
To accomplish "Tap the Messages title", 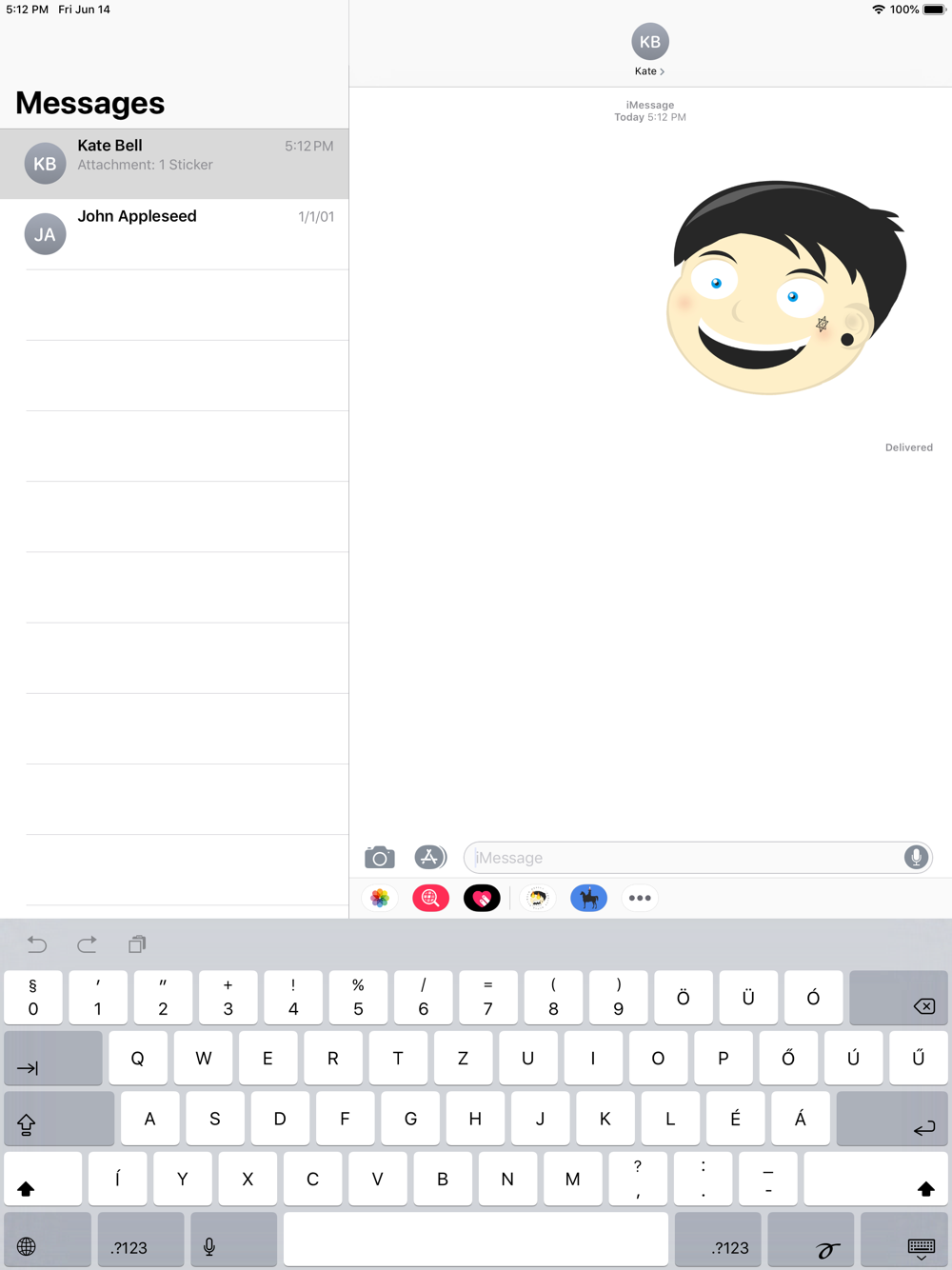I will pos(90,103).
